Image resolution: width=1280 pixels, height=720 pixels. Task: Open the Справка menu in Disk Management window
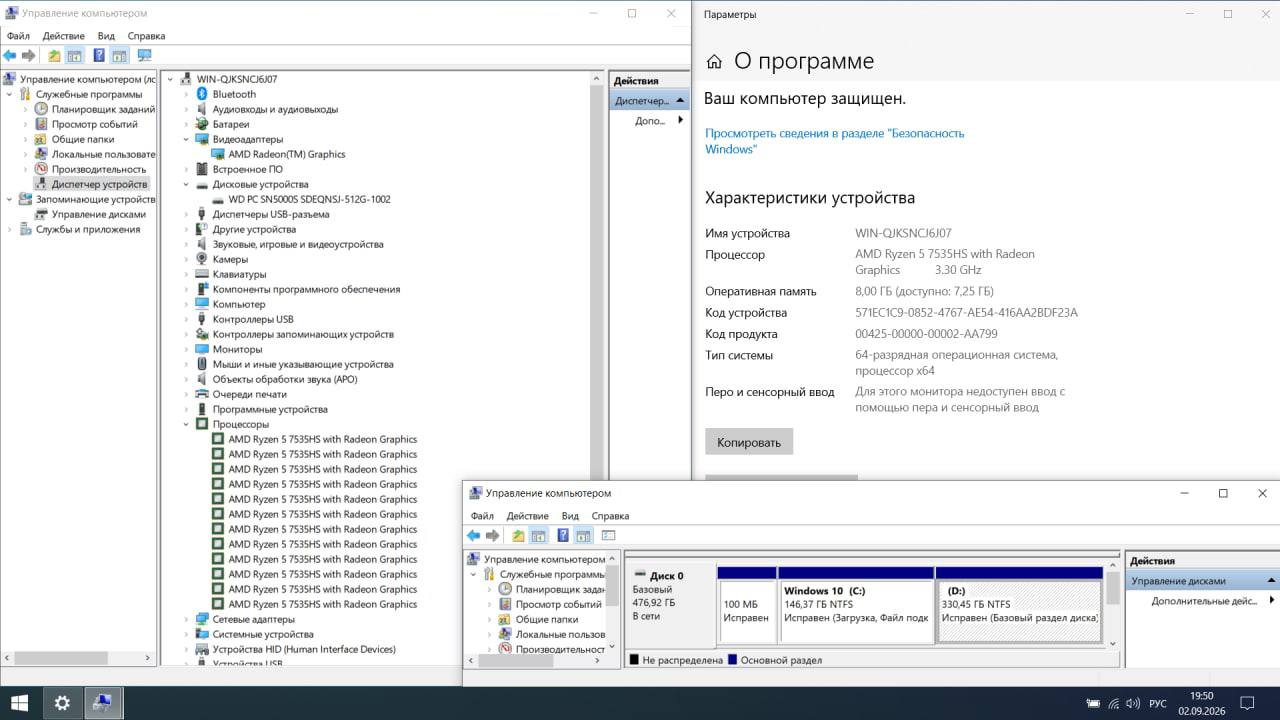(x=610, y=516)
